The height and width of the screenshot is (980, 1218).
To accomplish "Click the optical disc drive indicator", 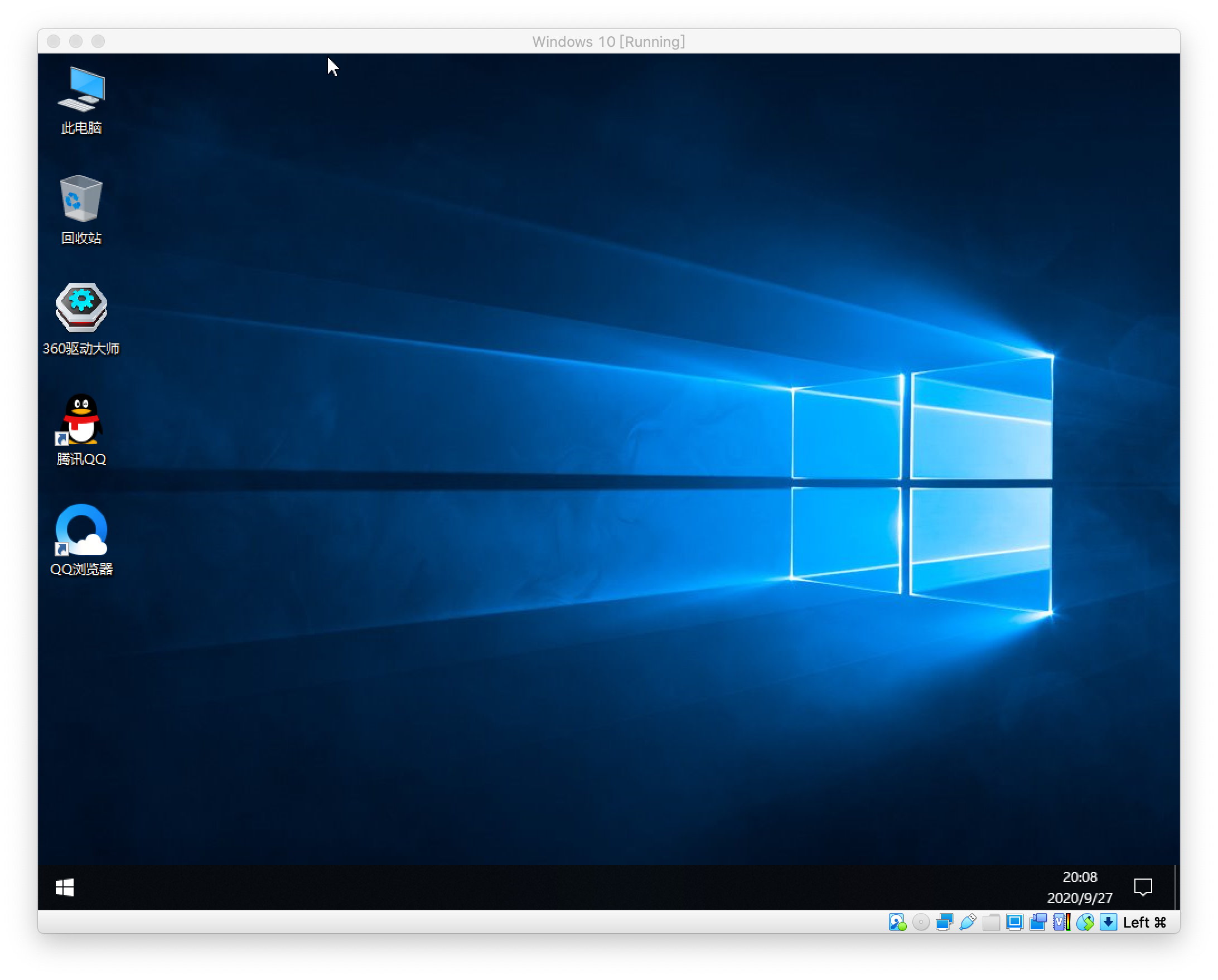I will [921, 923].
